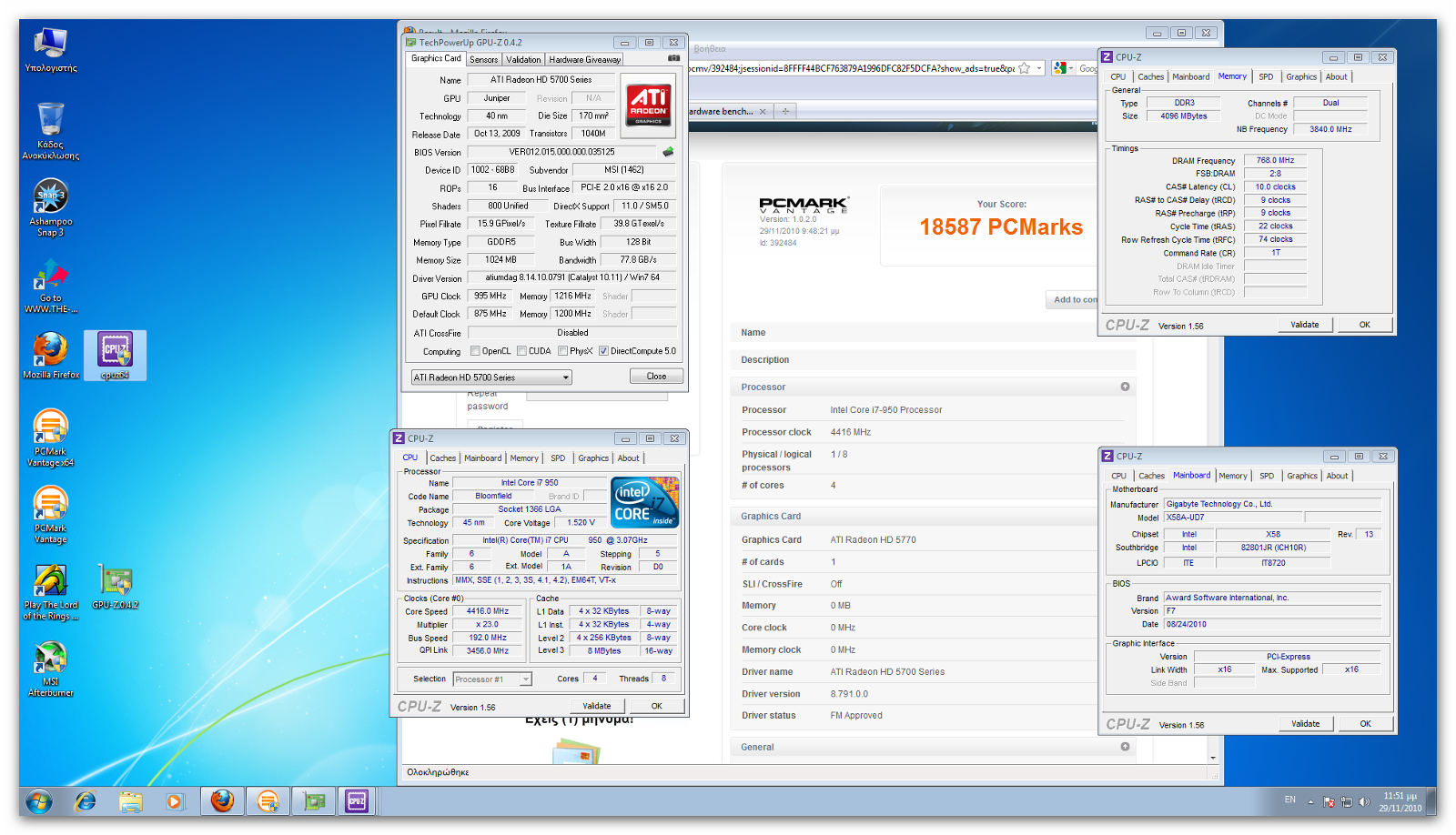The height and width of the screenshot is (835, 1456).
Task: Show hidden system tray icons
Action: click(x=1311, y=802)
